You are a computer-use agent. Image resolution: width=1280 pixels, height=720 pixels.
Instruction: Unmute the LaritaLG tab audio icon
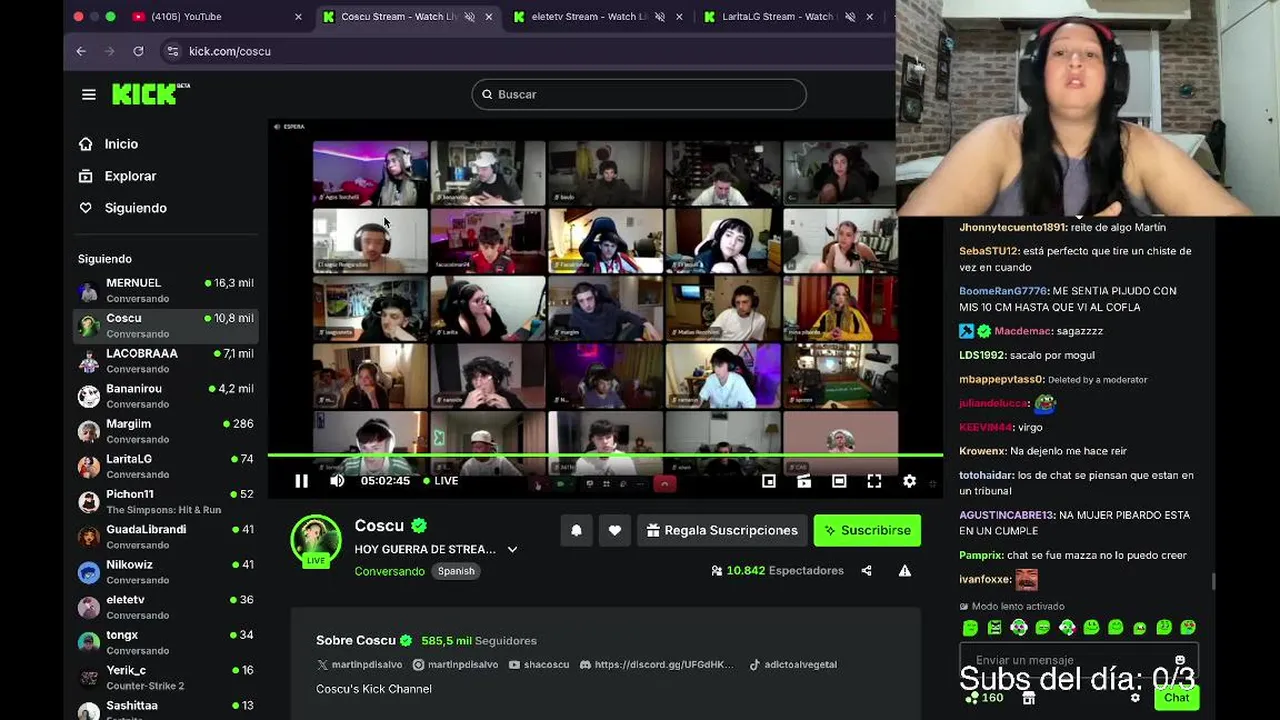click(x=850, y=17)
